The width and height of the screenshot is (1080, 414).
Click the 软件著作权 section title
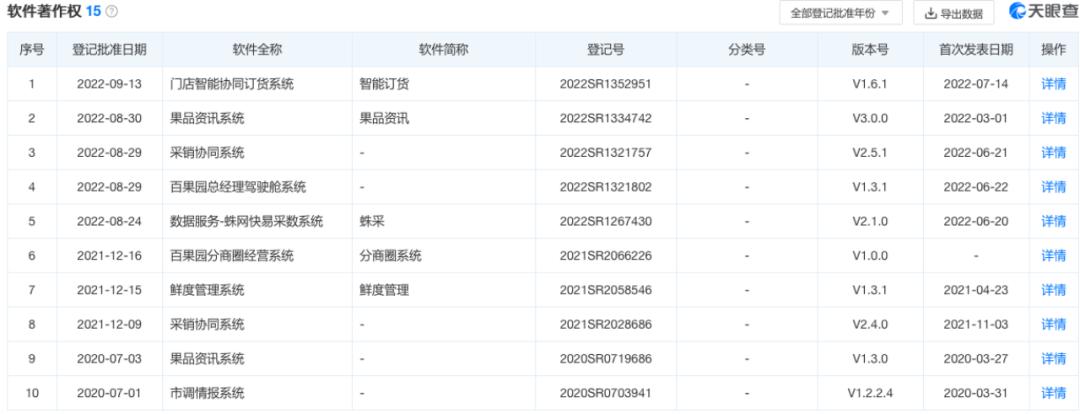click(44, 12)
